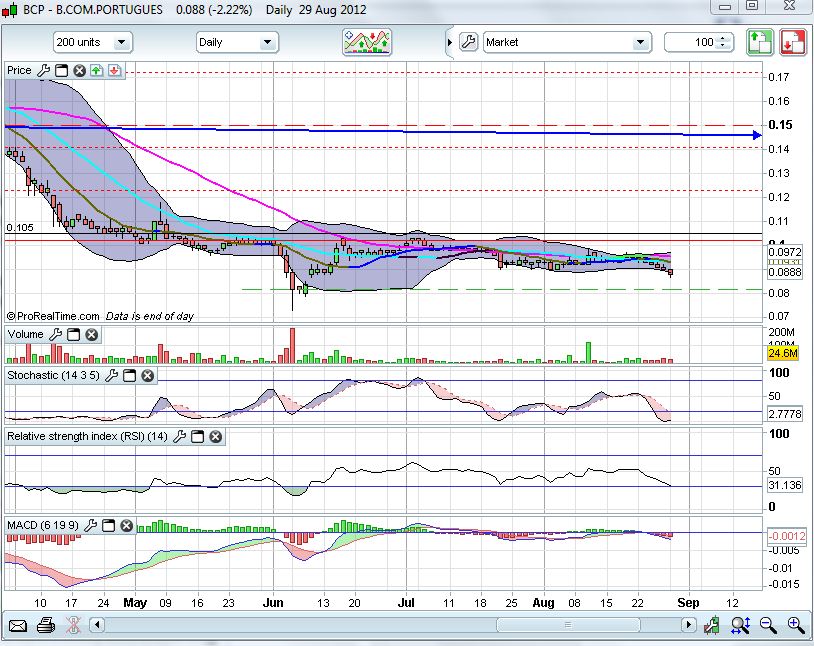Open the Market order type dropdown
The image size is (814, 646).
(x=567, y=43)
